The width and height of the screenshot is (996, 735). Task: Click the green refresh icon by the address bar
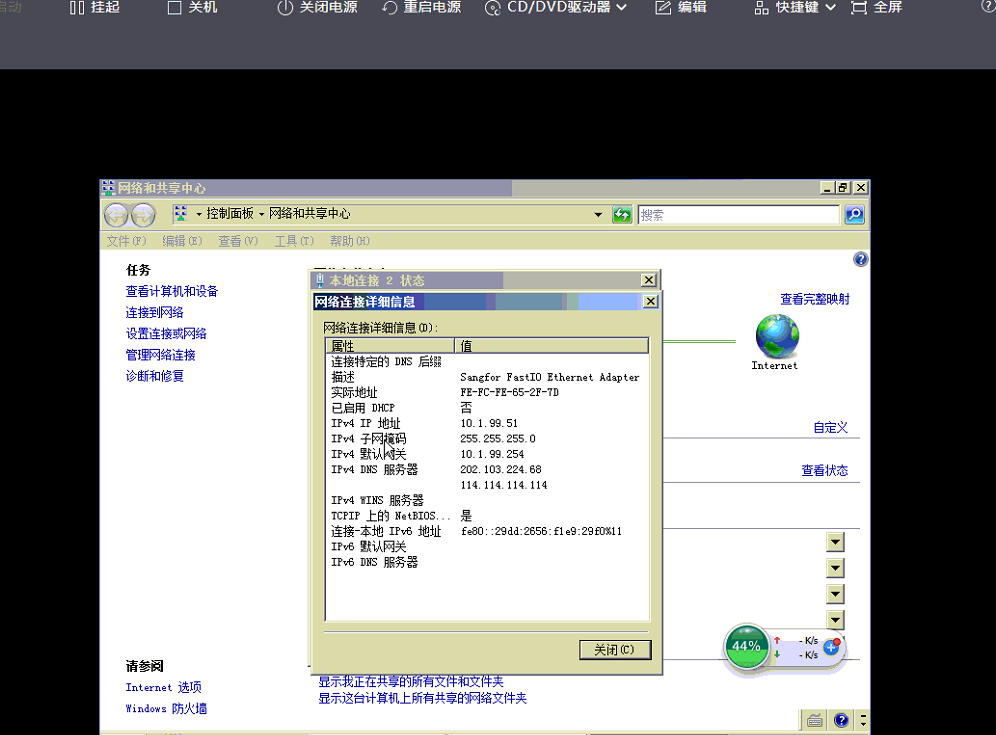click(x=622, y=215)
